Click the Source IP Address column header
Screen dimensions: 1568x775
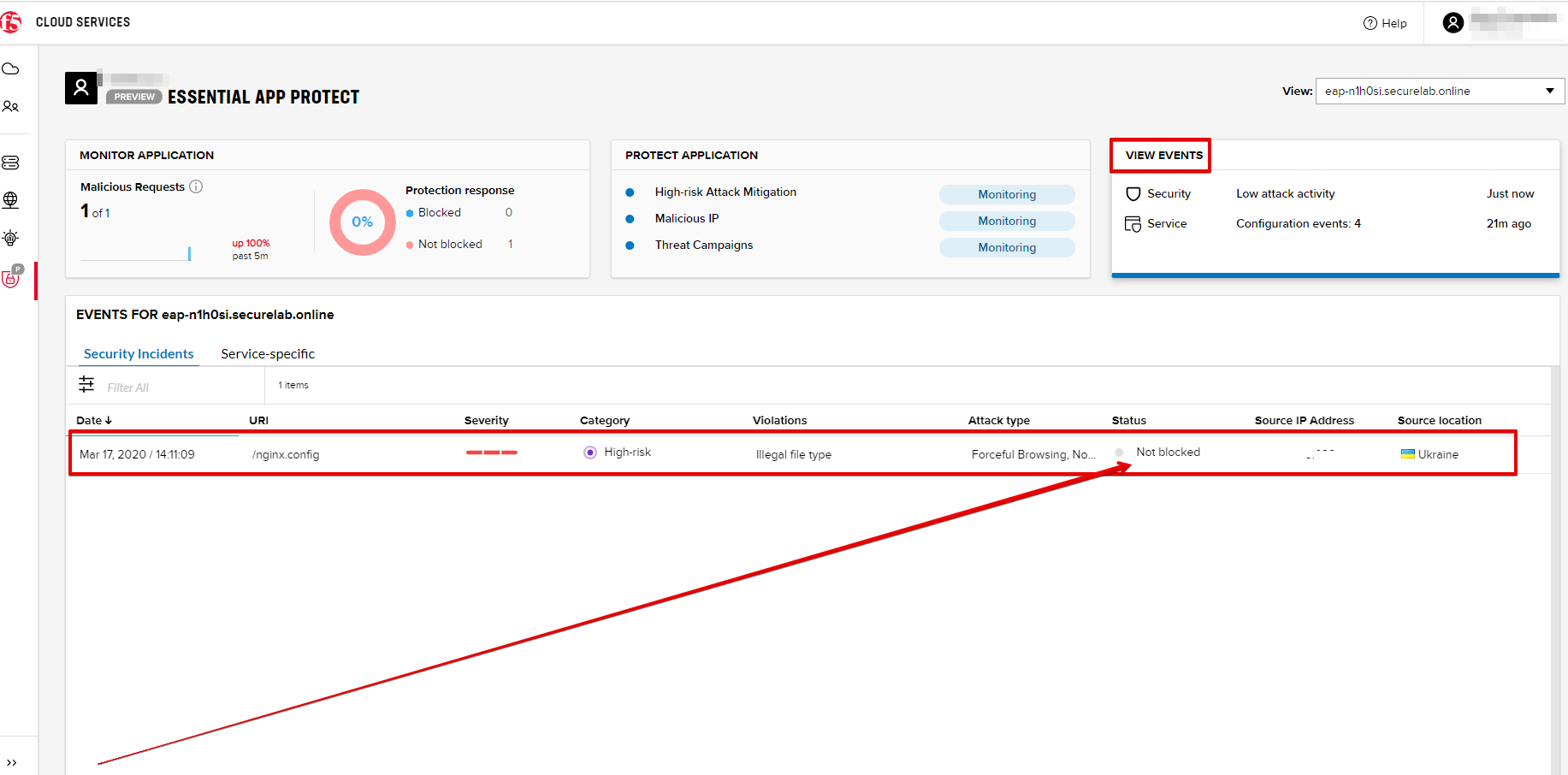click(1305, 421)
